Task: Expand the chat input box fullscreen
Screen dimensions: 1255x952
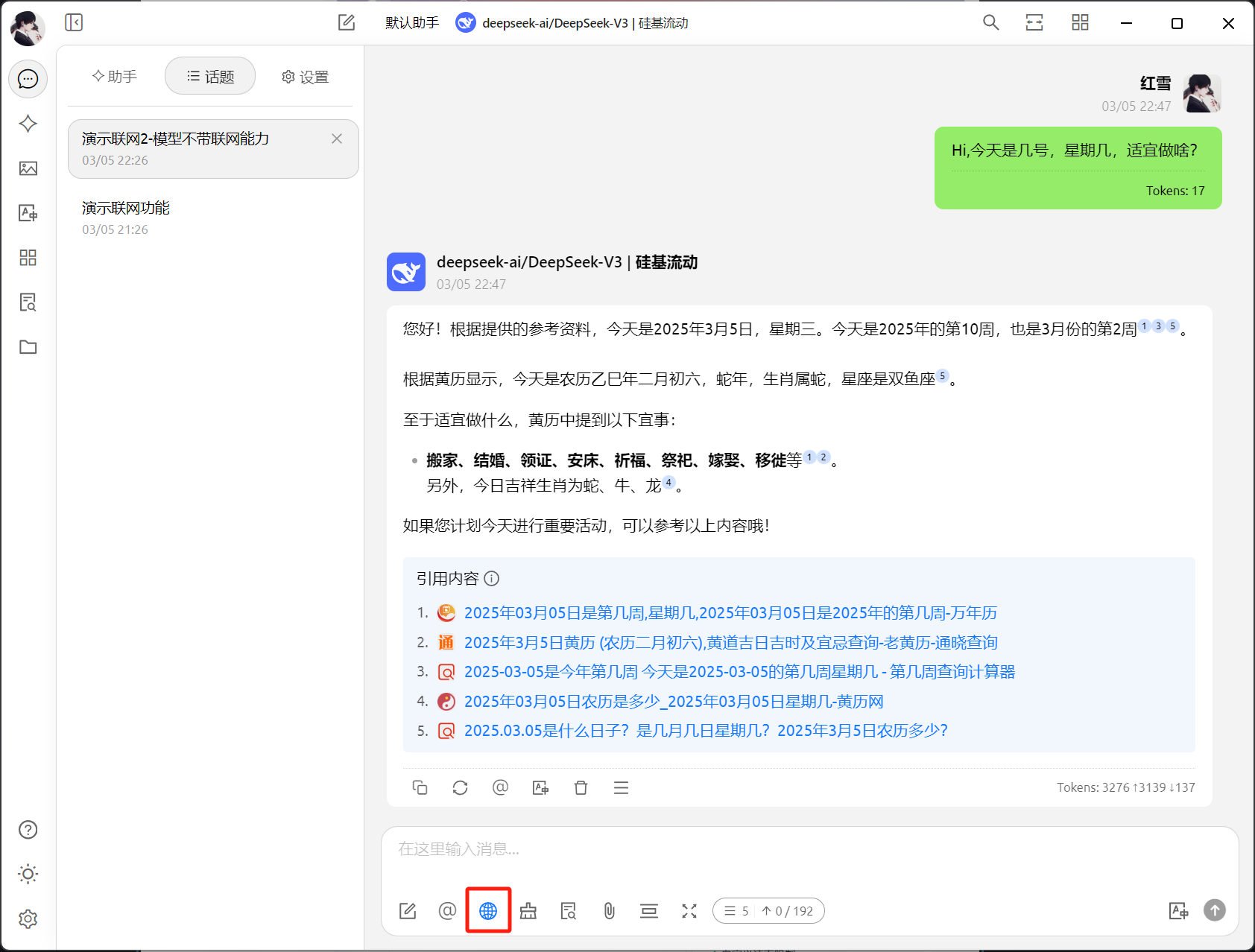Action: click(689, 910)
